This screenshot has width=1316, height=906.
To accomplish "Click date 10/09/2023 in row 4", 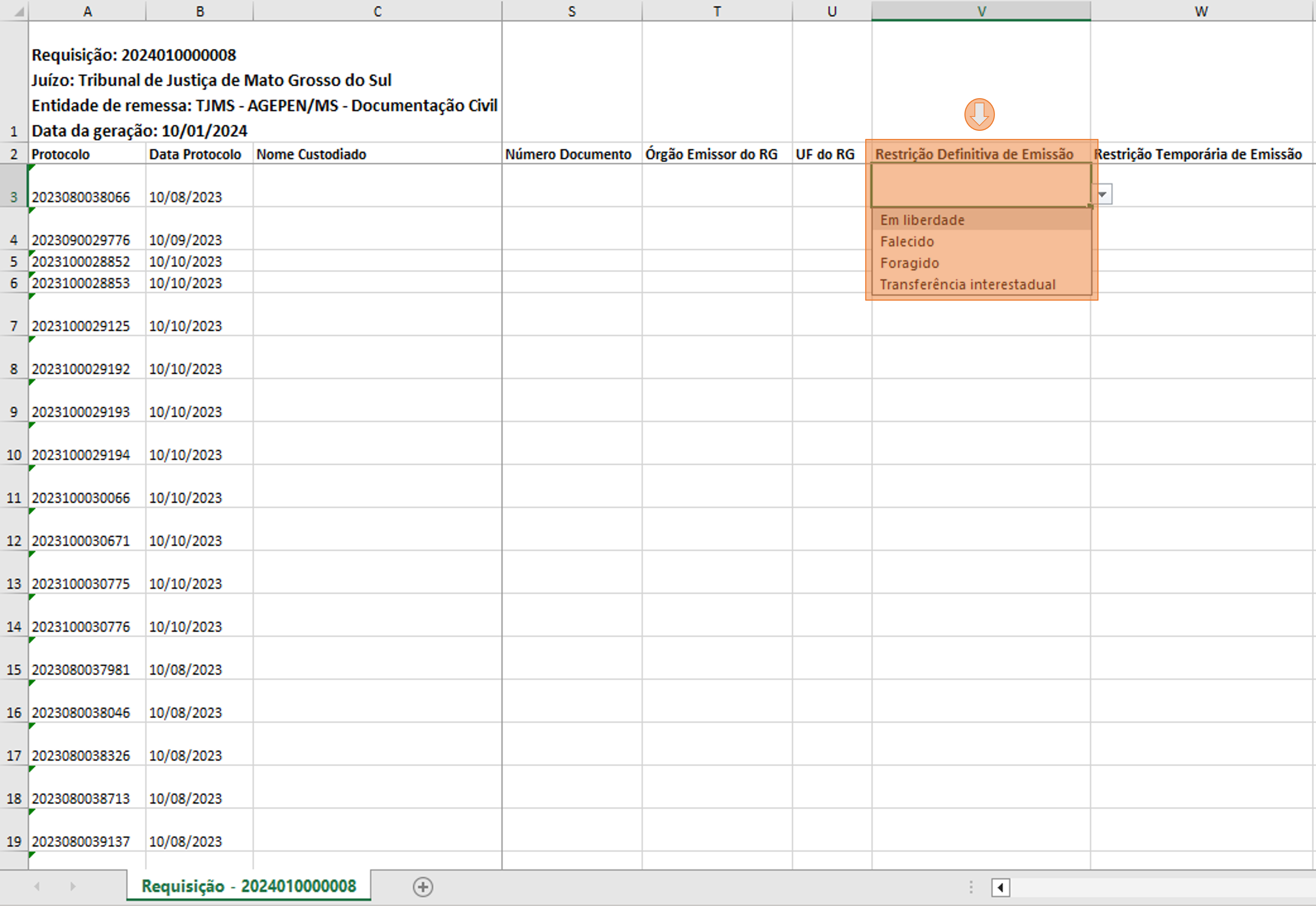I will 199,229.
